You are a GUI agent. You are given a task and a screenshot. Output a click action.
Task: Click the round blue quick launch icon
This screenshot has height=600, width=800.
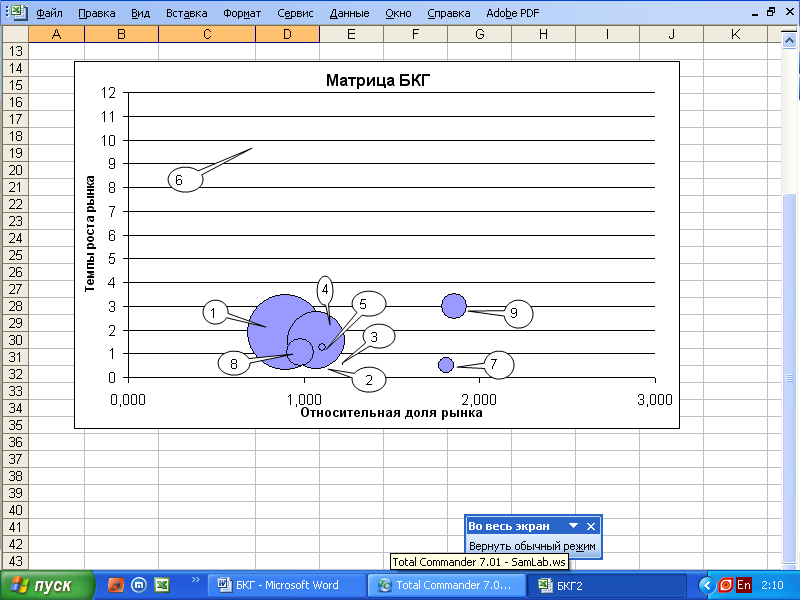pos(139,585)
